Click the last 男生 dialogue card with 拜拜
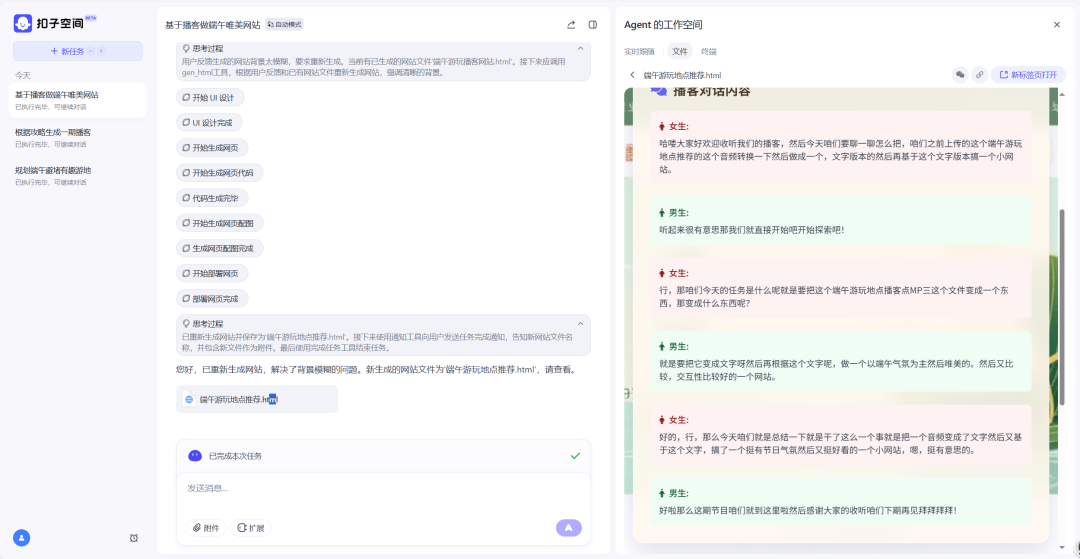The image size is (1080, 559). tap(841, 502)
